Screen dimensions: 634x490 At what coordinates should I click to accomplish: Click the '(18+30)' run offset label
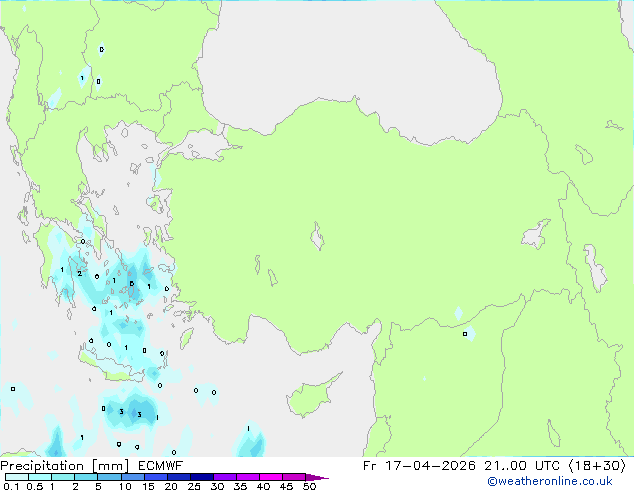click(597, 466)
